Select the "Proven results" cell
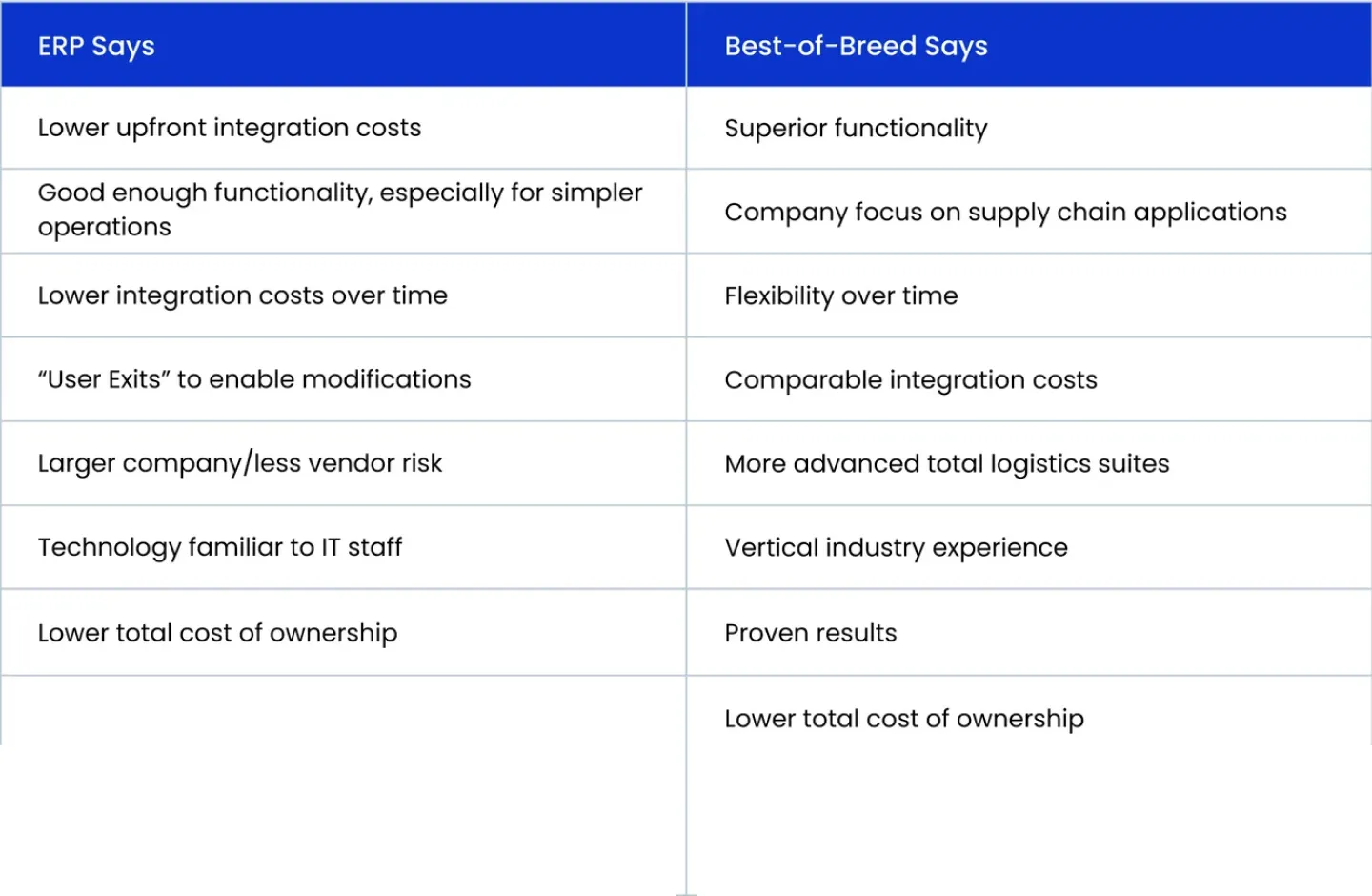This screenshot has height=896, width=1372. [x=811, y=633]
